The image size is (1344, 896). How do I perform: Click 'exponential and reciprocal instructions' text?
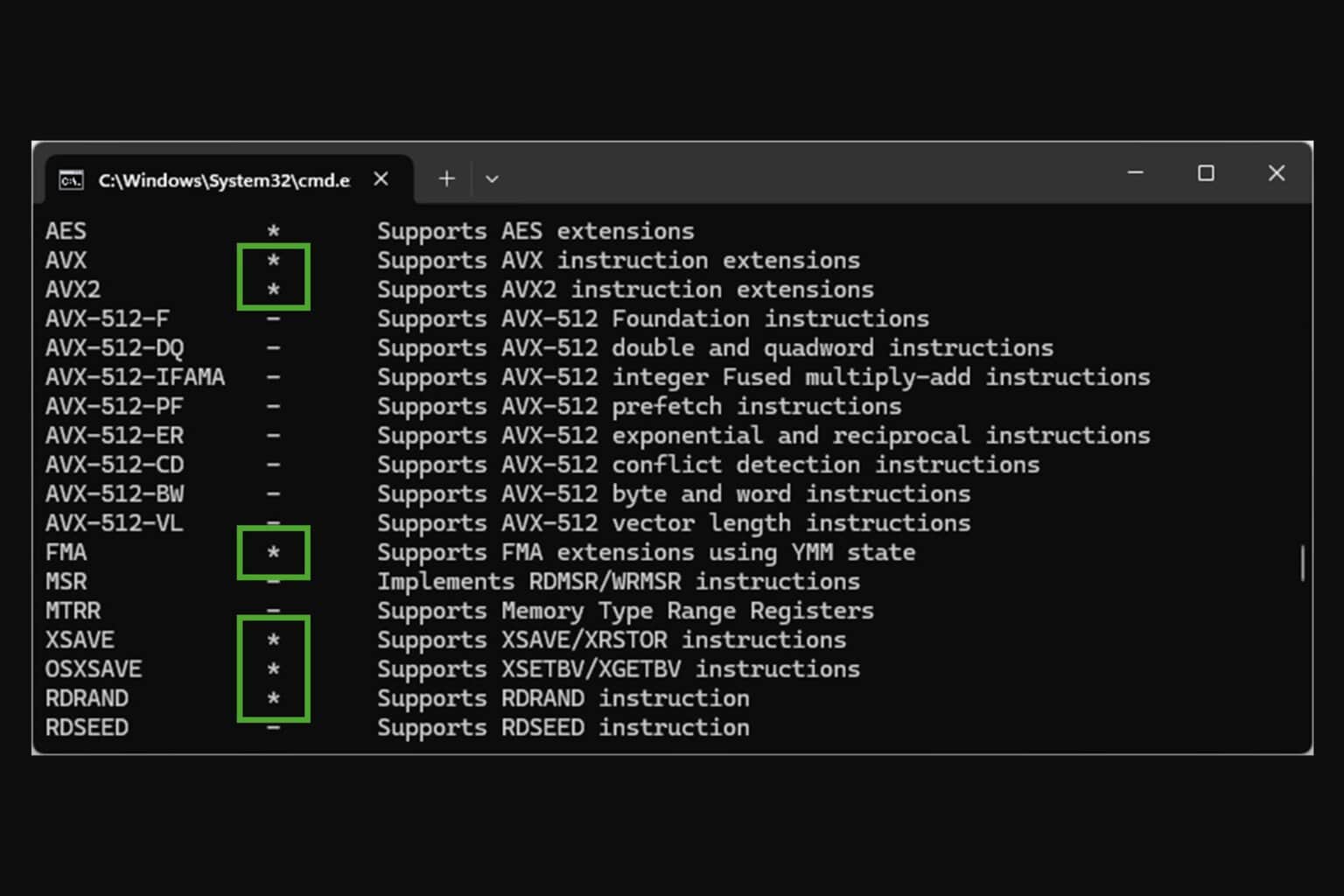(x=881, y=436)
